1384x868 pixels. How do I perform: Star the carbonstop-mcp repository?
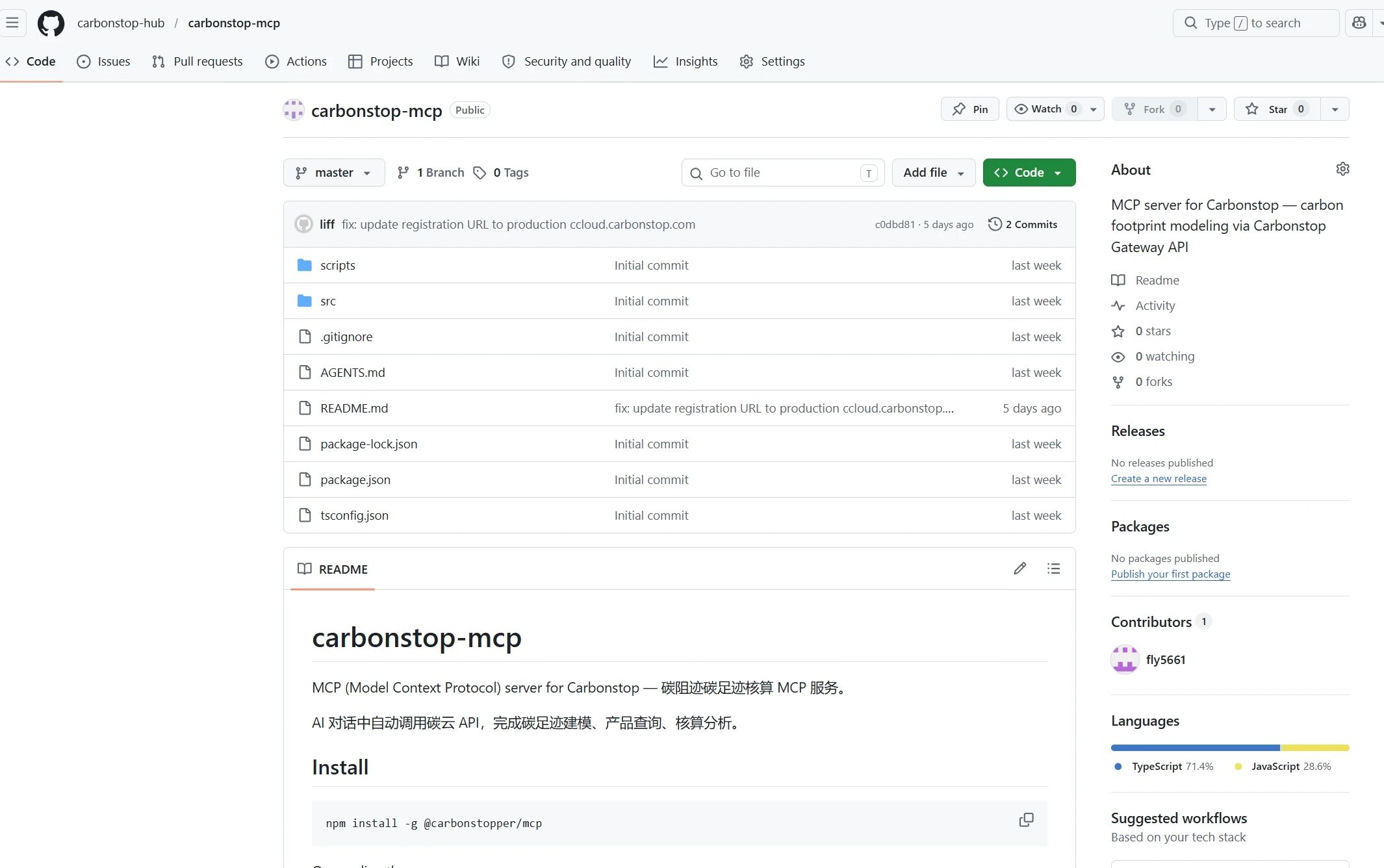point(1277,109)
